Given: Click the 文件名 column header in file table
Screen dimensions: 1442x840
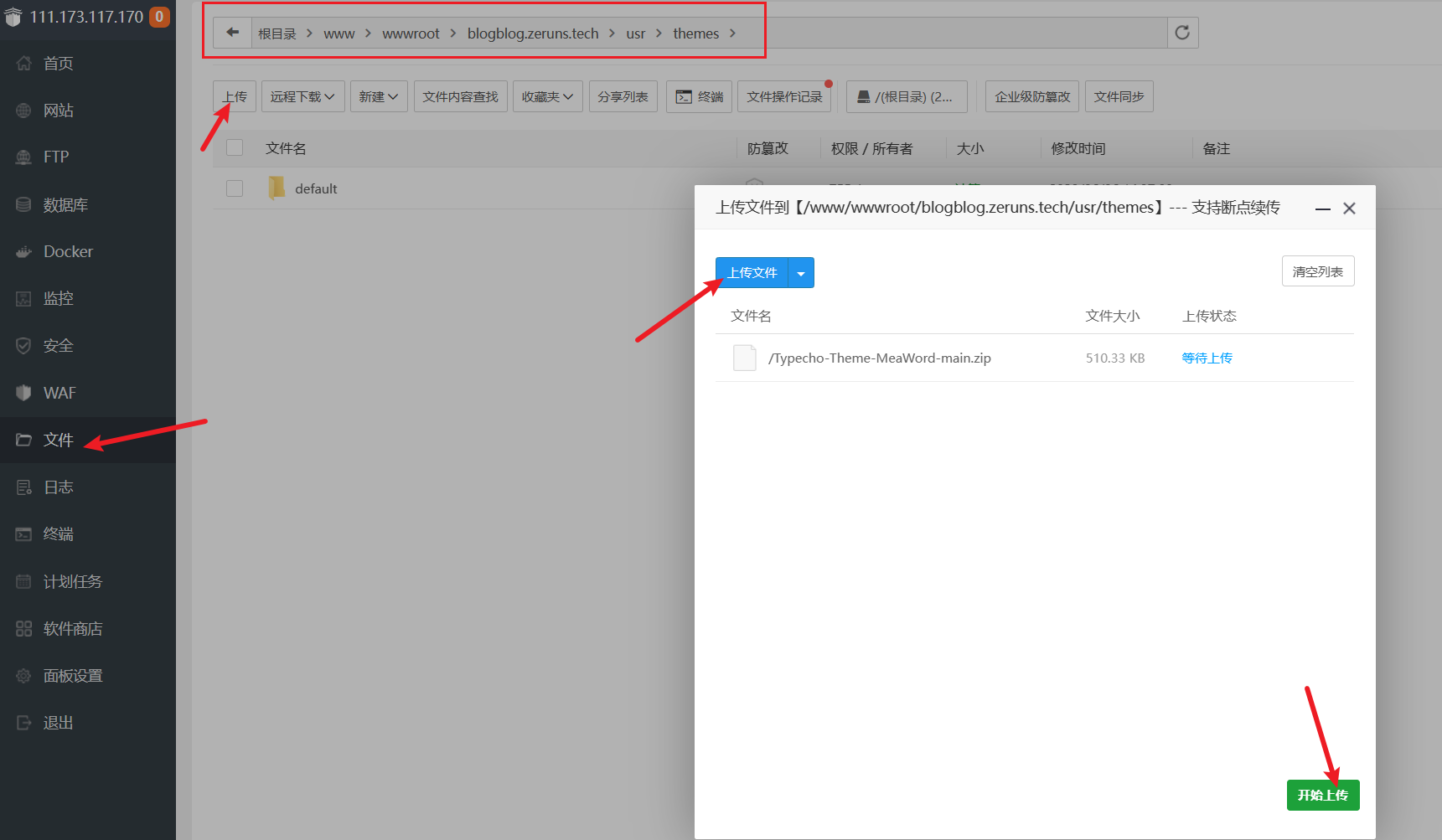Looking at the screenshot, I should point(286,148).
